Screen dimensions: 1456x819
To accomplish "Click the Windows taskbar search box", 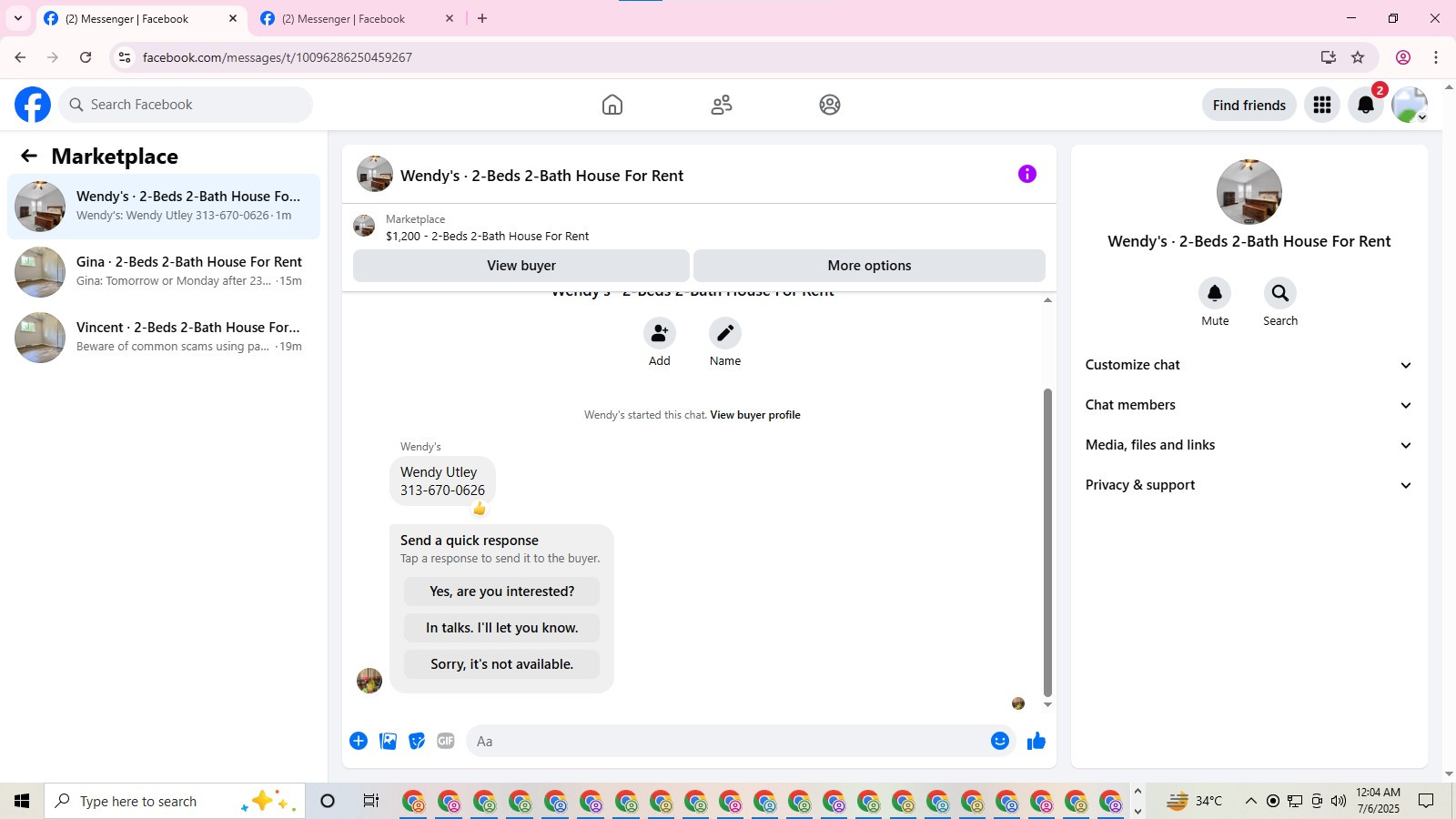I will tap(175, 801).
